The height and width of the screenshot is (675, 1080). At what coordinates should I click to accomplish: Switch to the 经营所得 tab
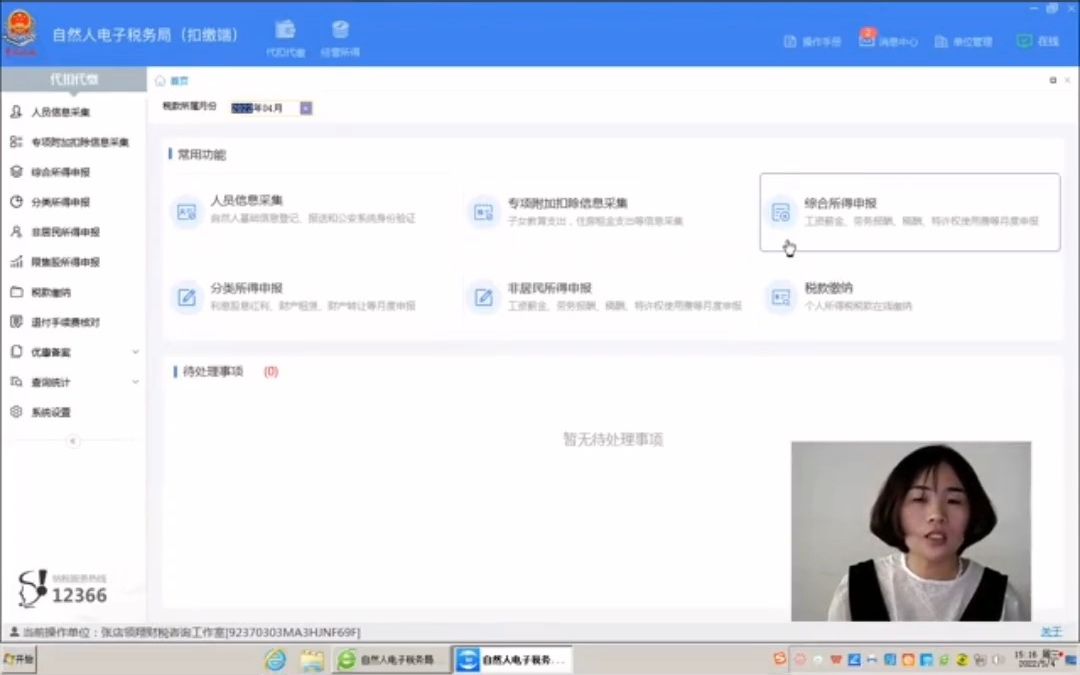click(x=340, y=35)
